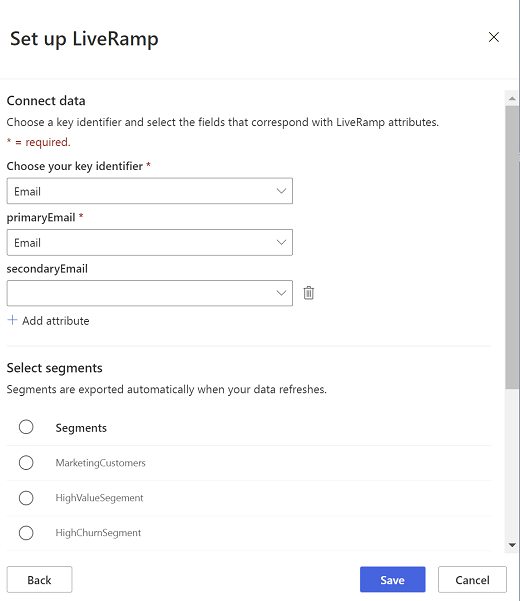The height and width of the screenshot is (601, 520).
Task: Expand the primaryEmail dropdown chevron
Action: pyautogui.click(x=281, y=242)
